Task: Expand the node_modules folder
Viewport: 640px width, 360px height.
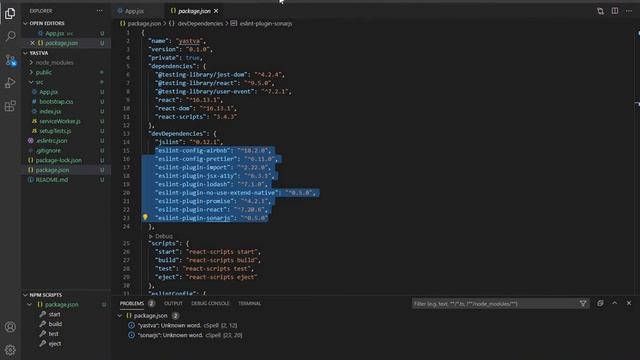Action: point(31,62)
